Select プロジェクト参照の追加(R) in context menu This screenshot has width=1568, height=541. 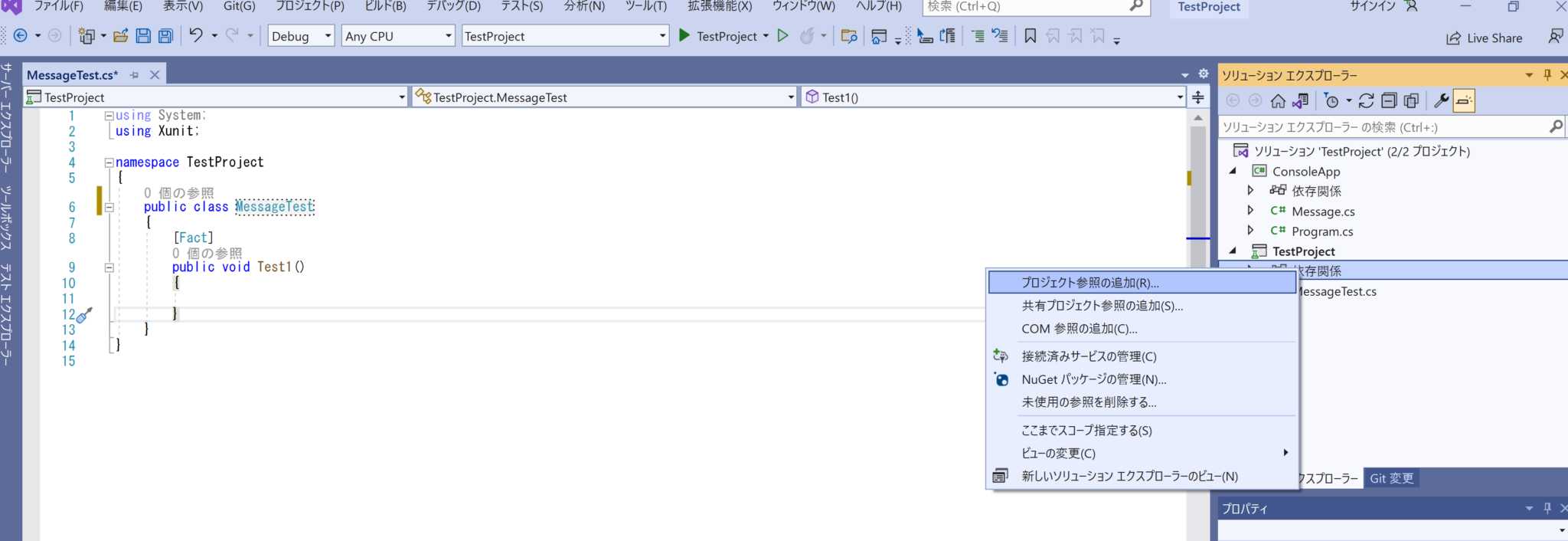coord(1090,283)
